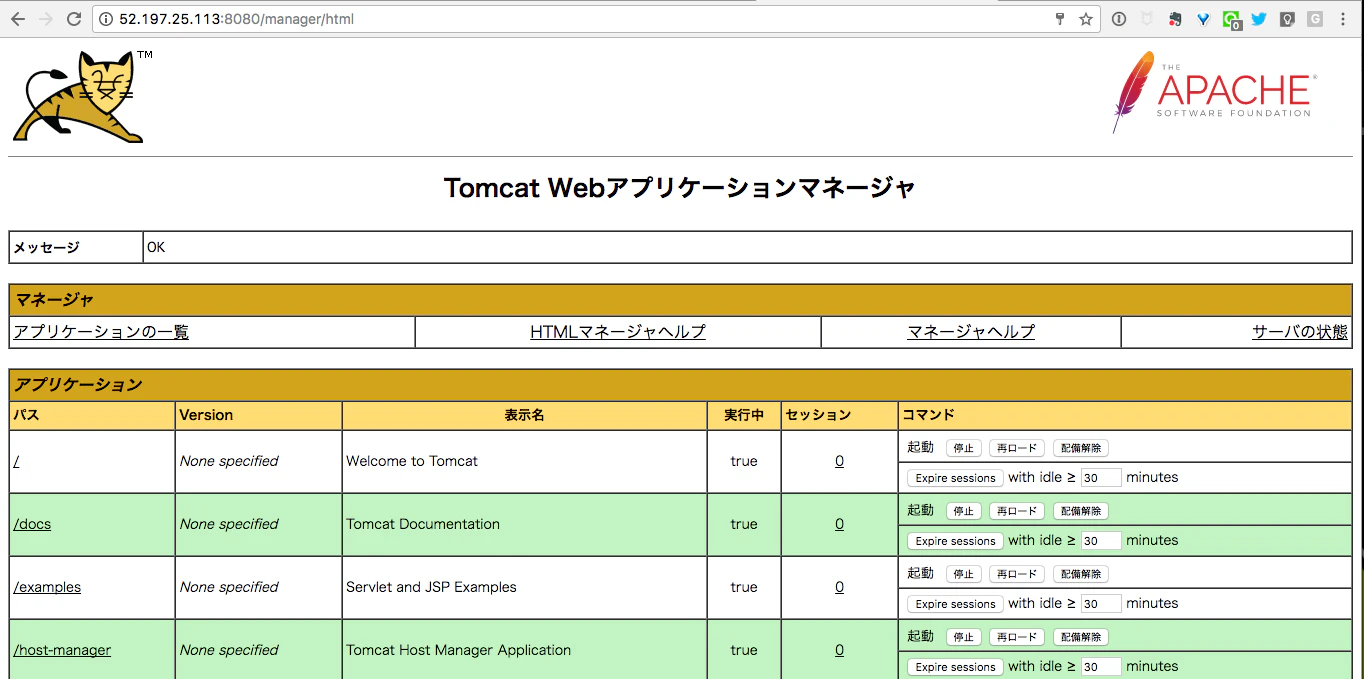Image resolution: width=1364 pixels, height=679 pixels.
Task: Open アプリケーションの一覧 link
Action: click(101, 332)
